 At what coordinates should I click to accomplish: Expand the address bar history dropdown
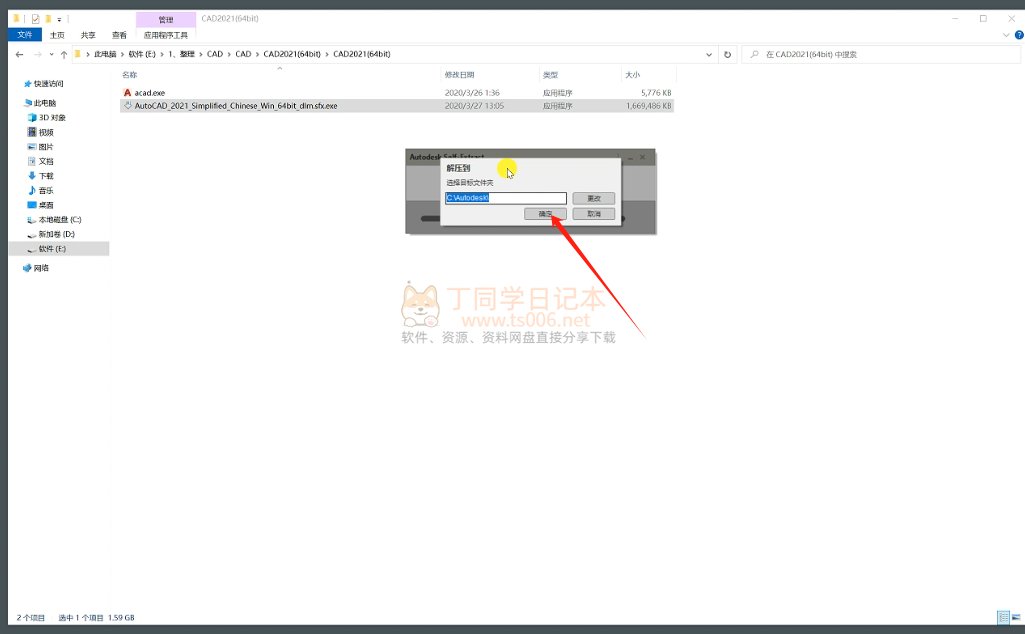click(x=709, y=54)
